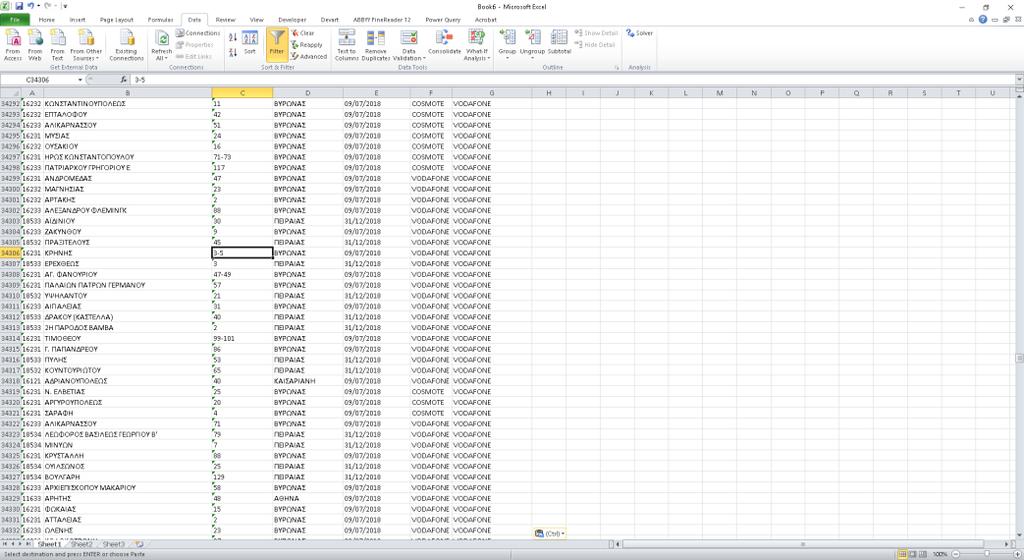Open the ABBYY FineReader 12 tab
Screen dimensions: 1024x560
[x=382, y=20]
